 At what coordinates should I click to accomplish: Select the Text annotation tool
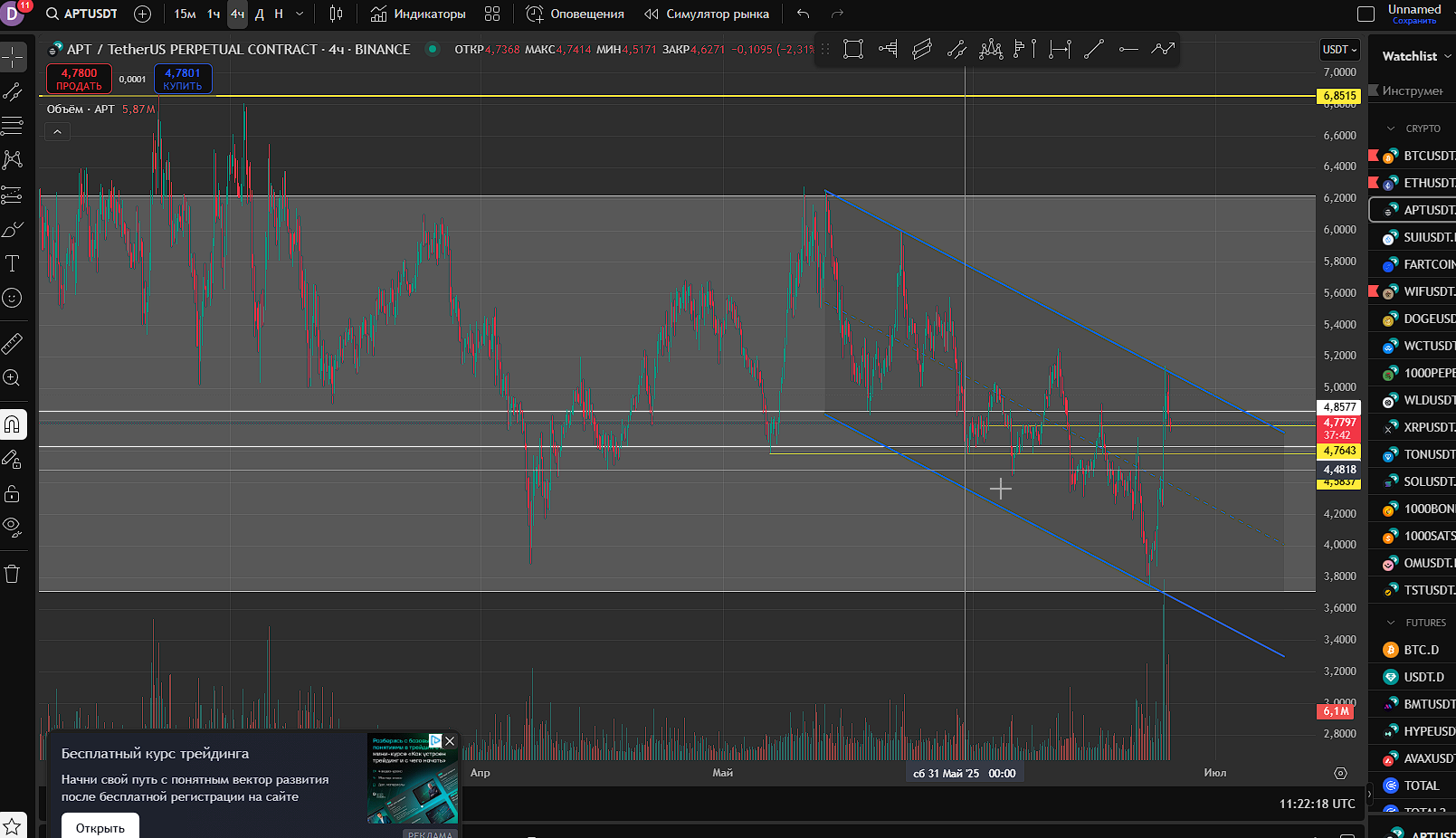pyautogui.click(x=13, y=263)
